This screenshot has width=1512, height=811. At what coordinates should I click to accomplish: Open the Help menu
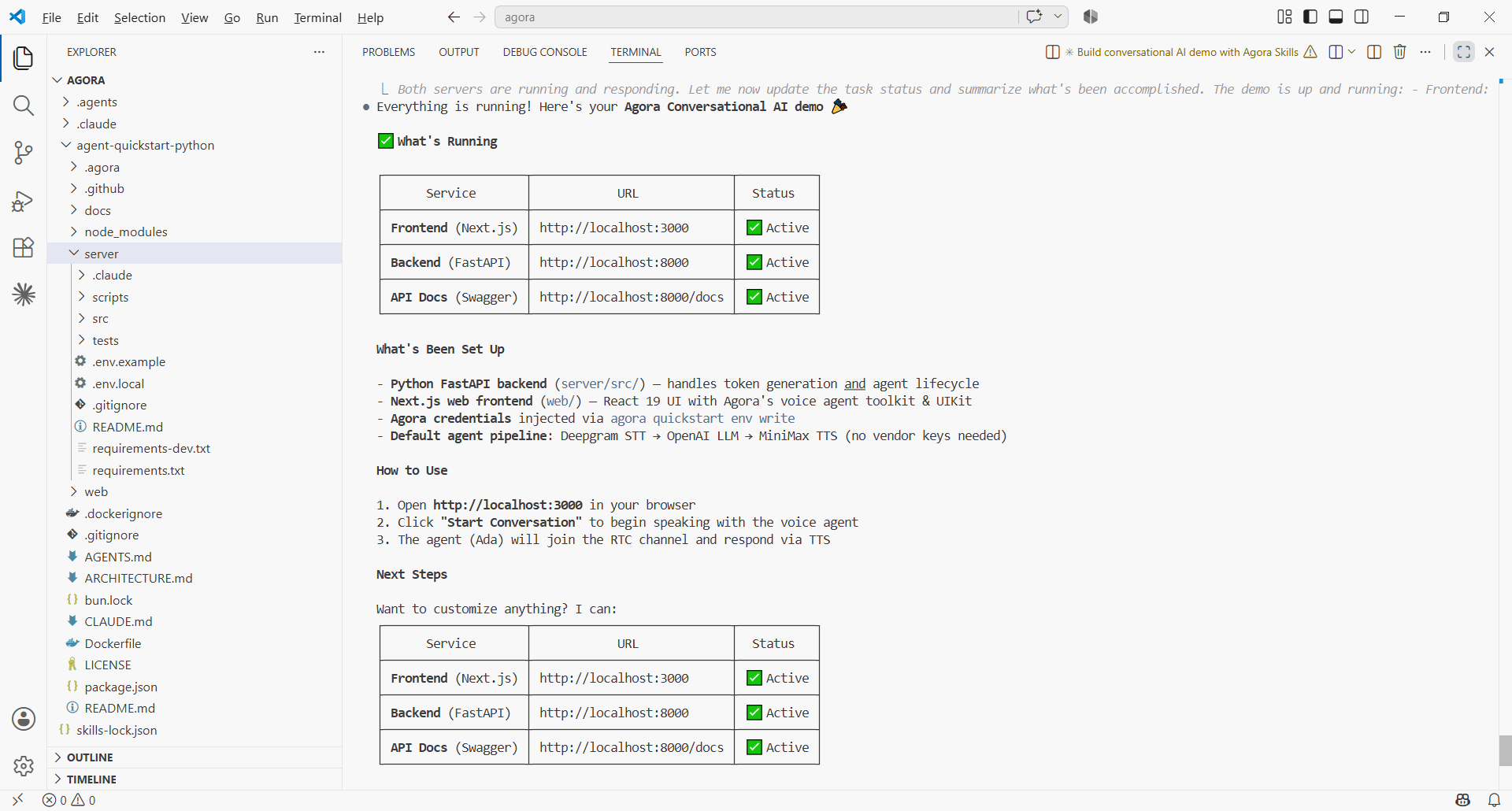370,17
